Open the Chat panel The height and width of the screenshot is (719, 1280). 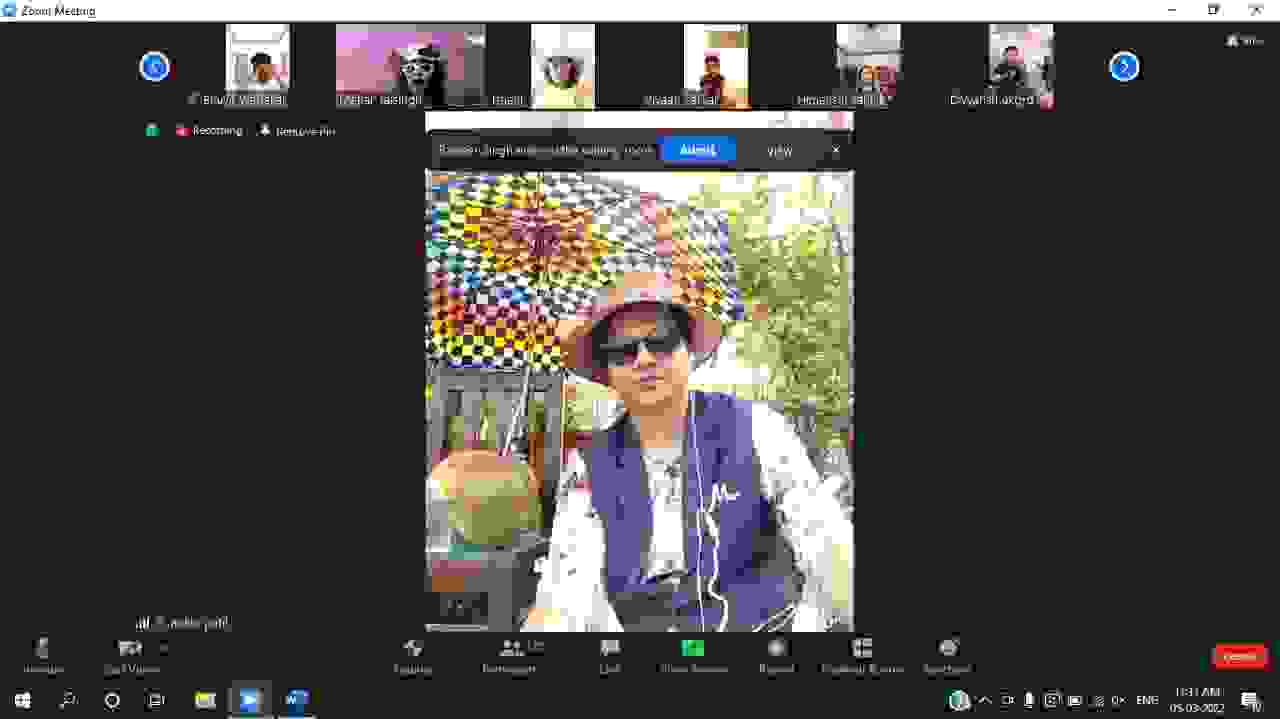610,650
